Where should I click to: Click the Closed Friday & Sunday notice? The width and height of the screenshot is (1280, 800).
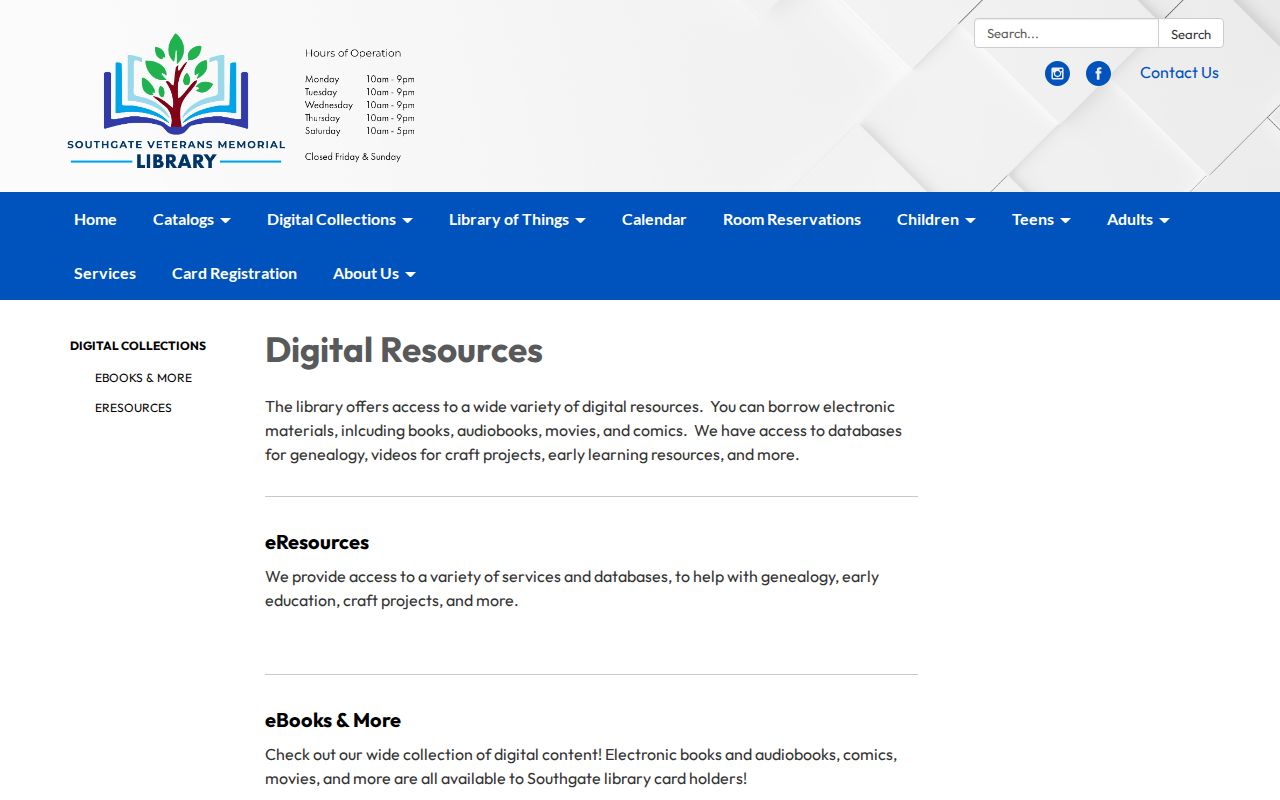[353, 157]
